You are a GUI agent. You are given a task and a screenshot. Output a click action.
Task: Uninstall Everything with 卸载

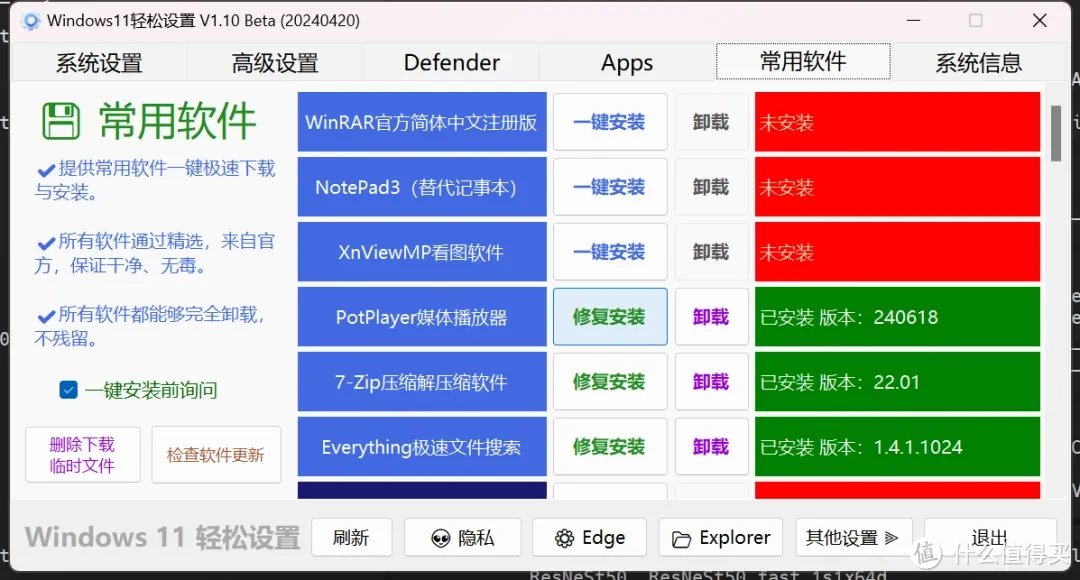click(x=711, y=446)
